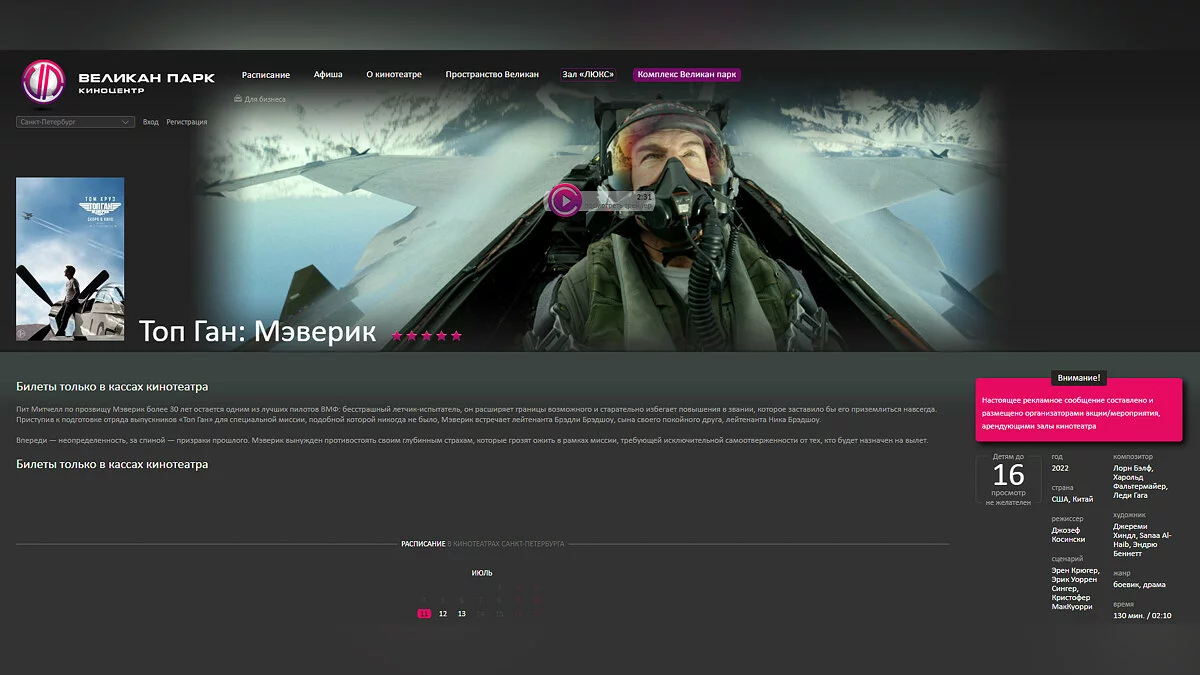Open the Санкт-Петербург city dropdown
This screenshot has height=675, width=1200.
click(75, 122)
